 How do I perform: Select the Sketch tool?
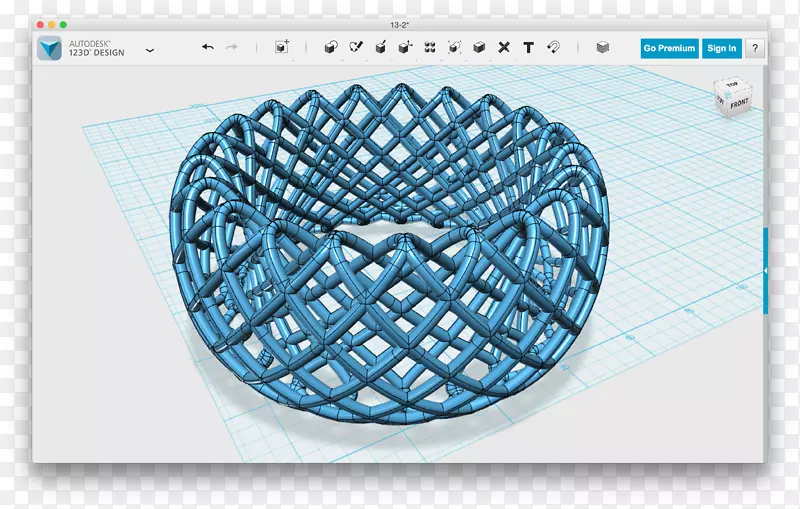(x=356, y=47)
